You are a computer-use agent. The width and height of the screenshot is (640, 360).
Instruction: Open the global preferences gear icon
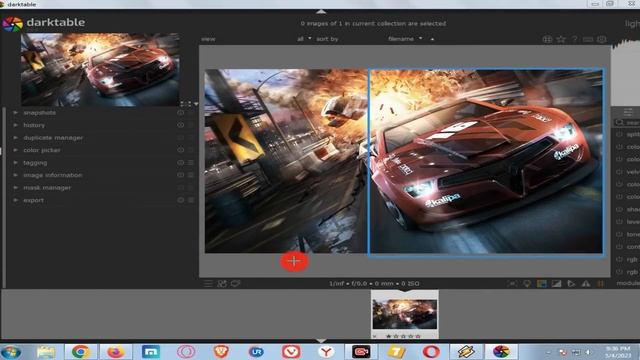(x=602, y=39)
